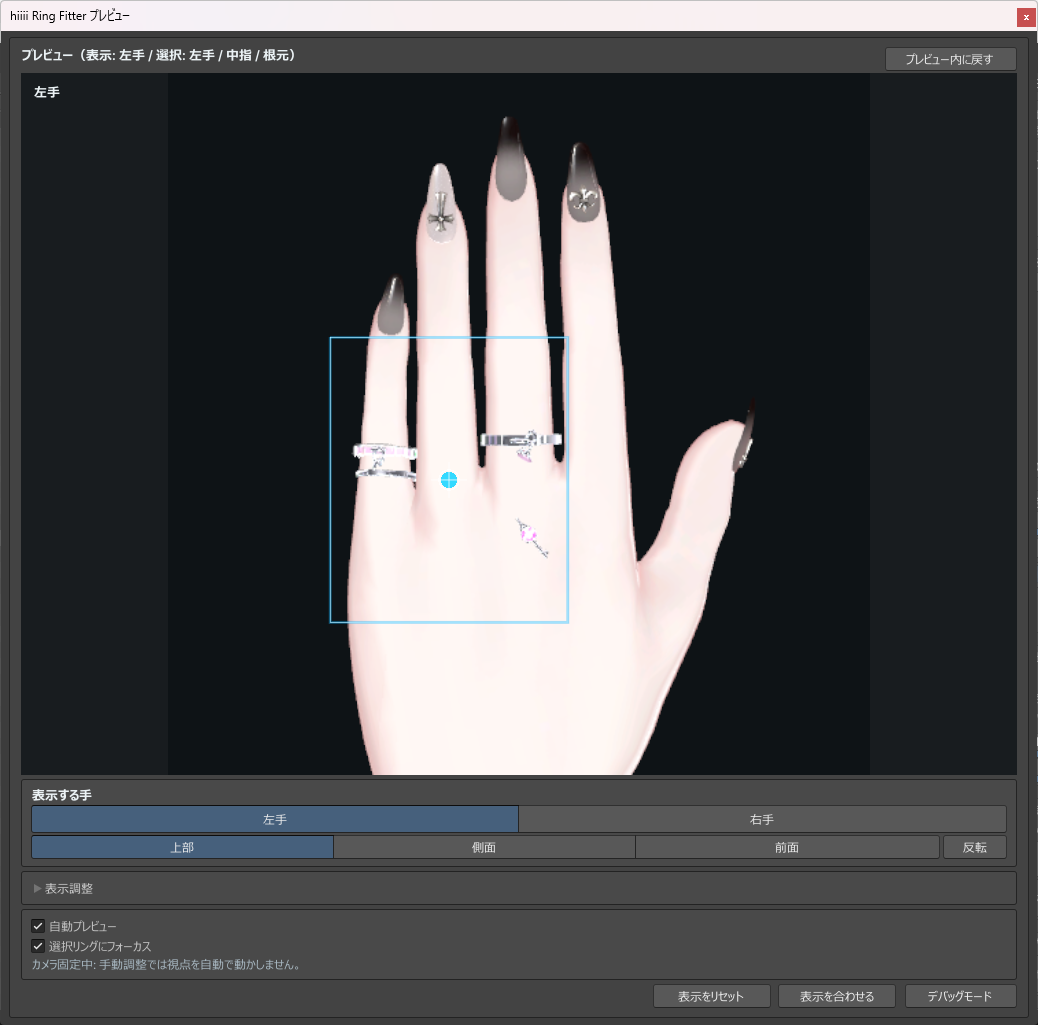Select the 左手 hand button
The width and height of the screenshot is (1038, 1025).
click(x=275, y=819)
